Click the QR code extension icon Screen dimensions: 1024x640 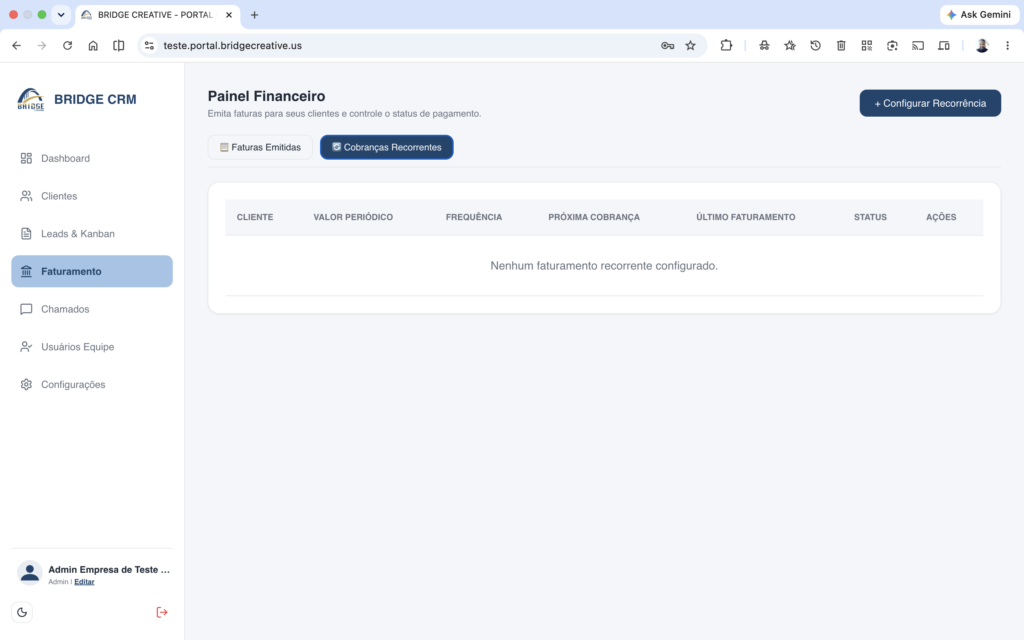click(867, 46)
